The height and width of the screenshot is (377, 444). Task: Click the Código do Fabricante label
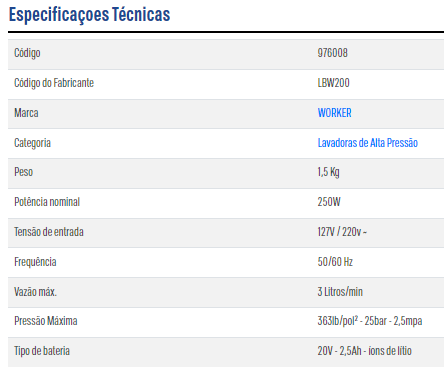click(x=54, y=83)
